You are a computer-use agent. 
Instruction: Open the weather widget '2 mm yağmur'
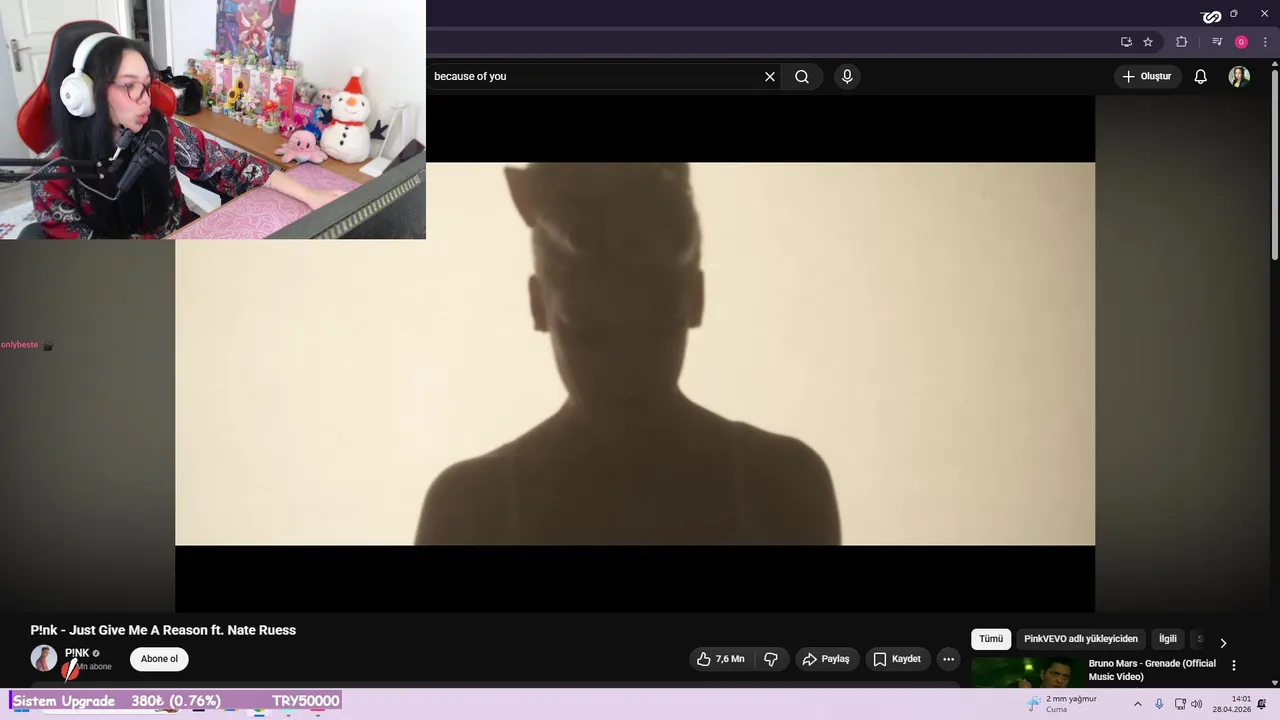pos(1062,704)
